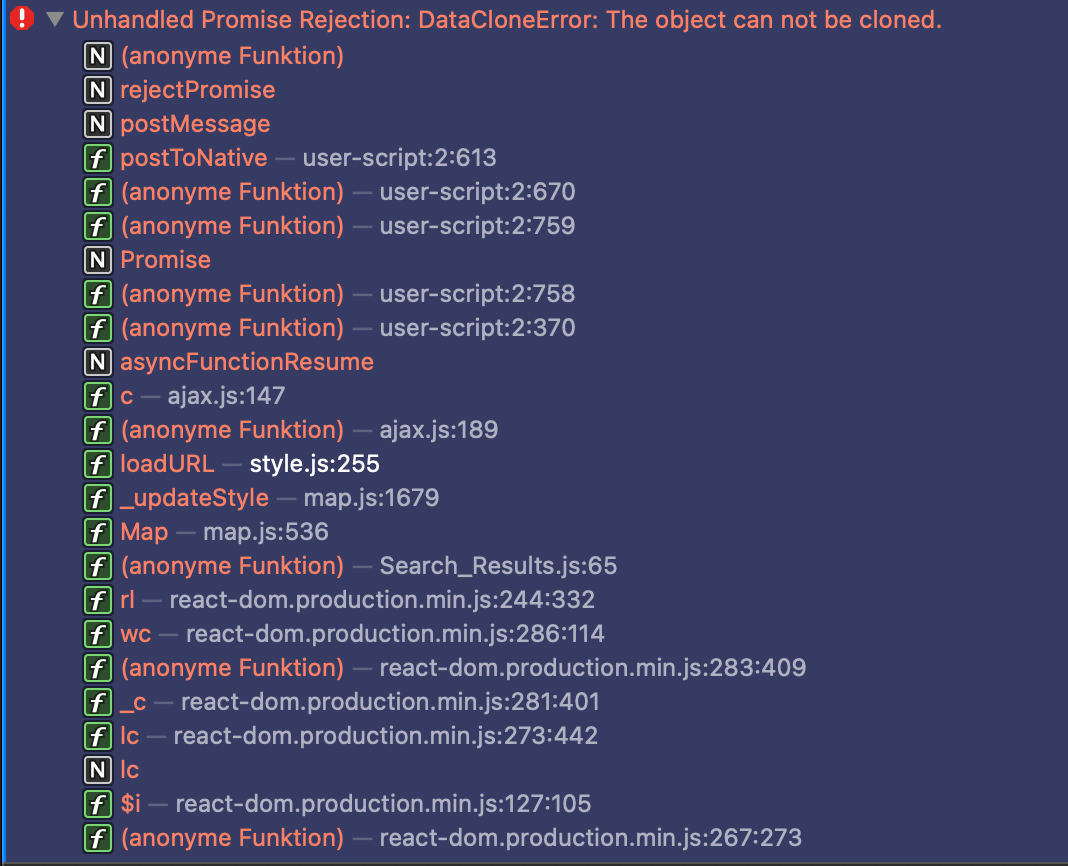Click the native icon beside postMessage

pos(97,124)
